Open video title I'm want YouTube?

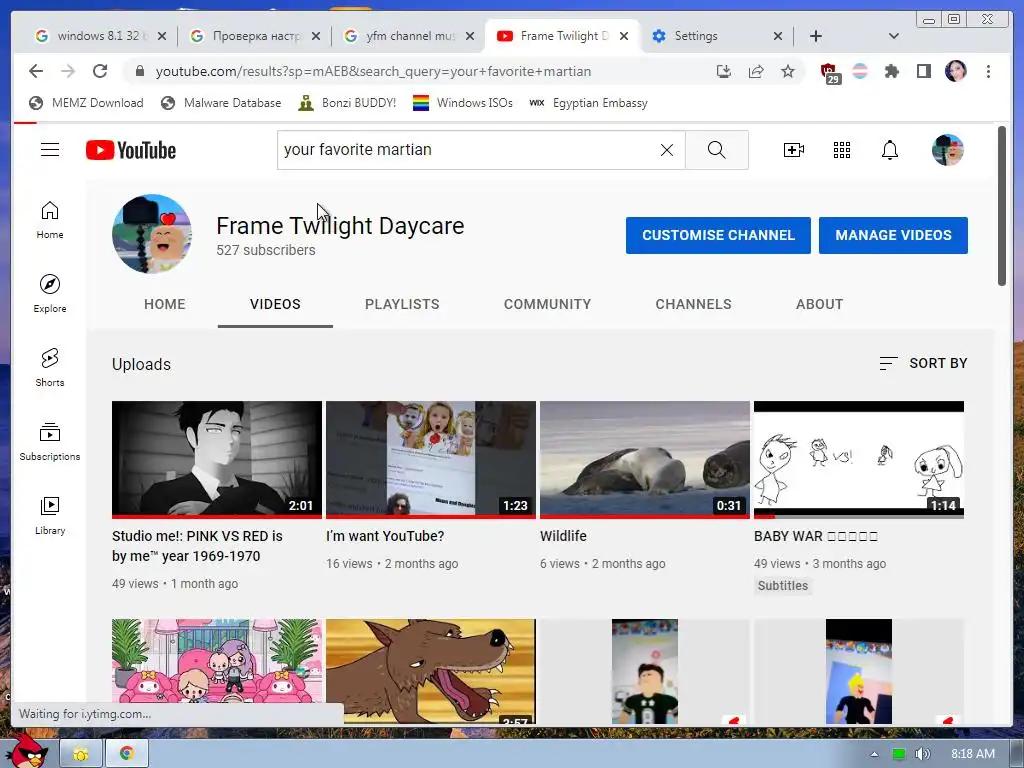pyautogui.click(x=385, y=536)
